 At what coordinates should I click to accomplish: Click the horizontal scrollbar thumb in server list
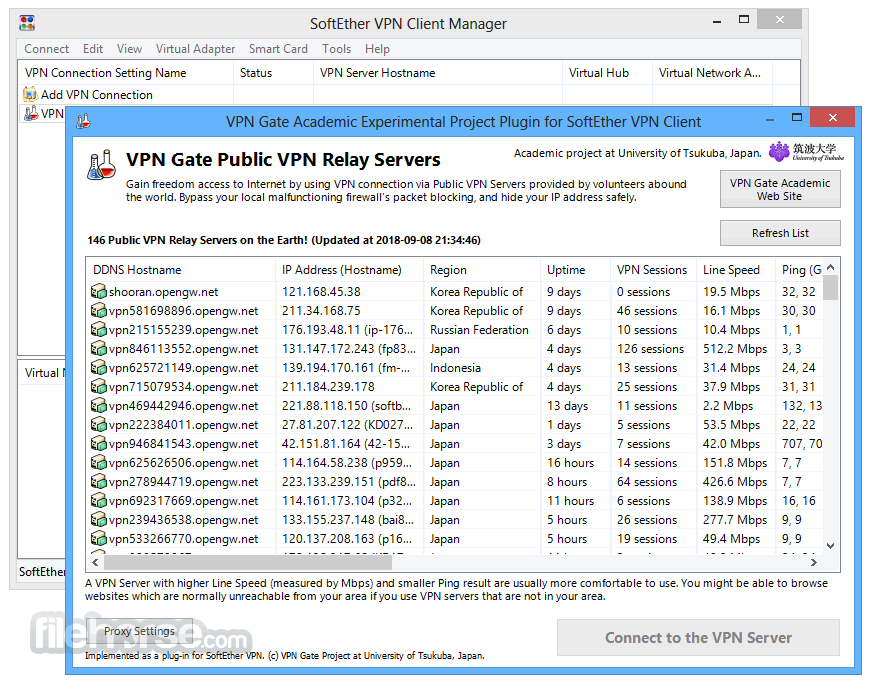click(248, 563)
